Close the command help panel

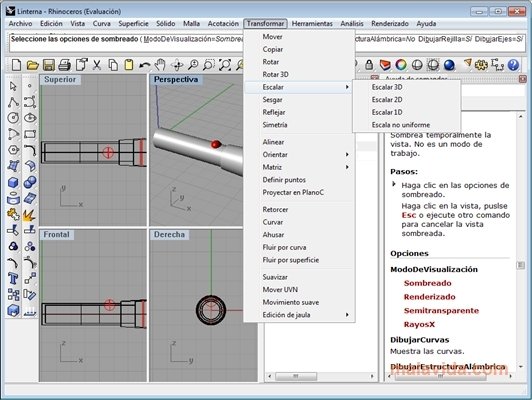click(x=522, y=79)
